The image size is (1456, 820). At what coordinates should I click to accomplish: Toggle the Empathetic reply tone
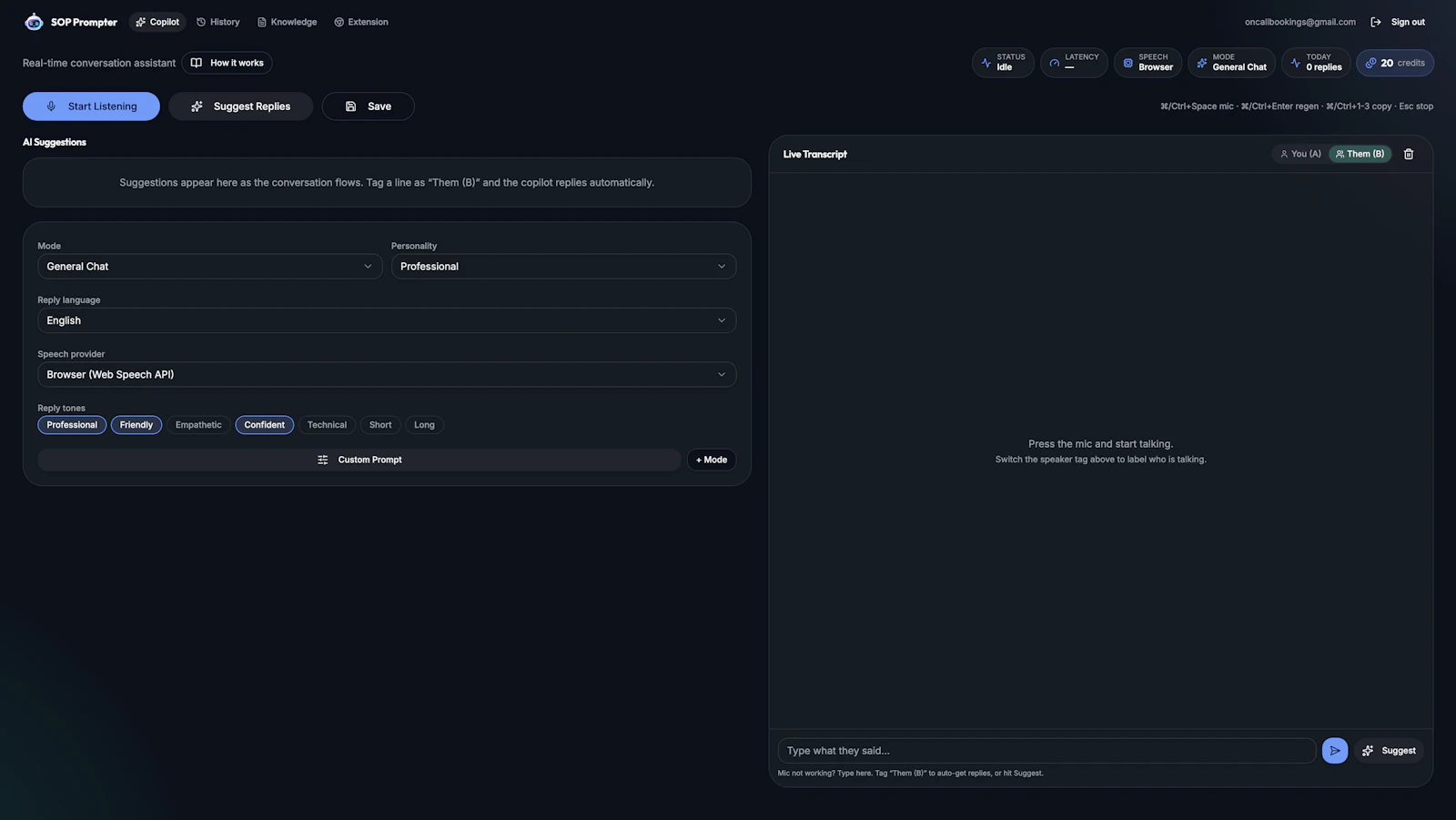(198, 425)
